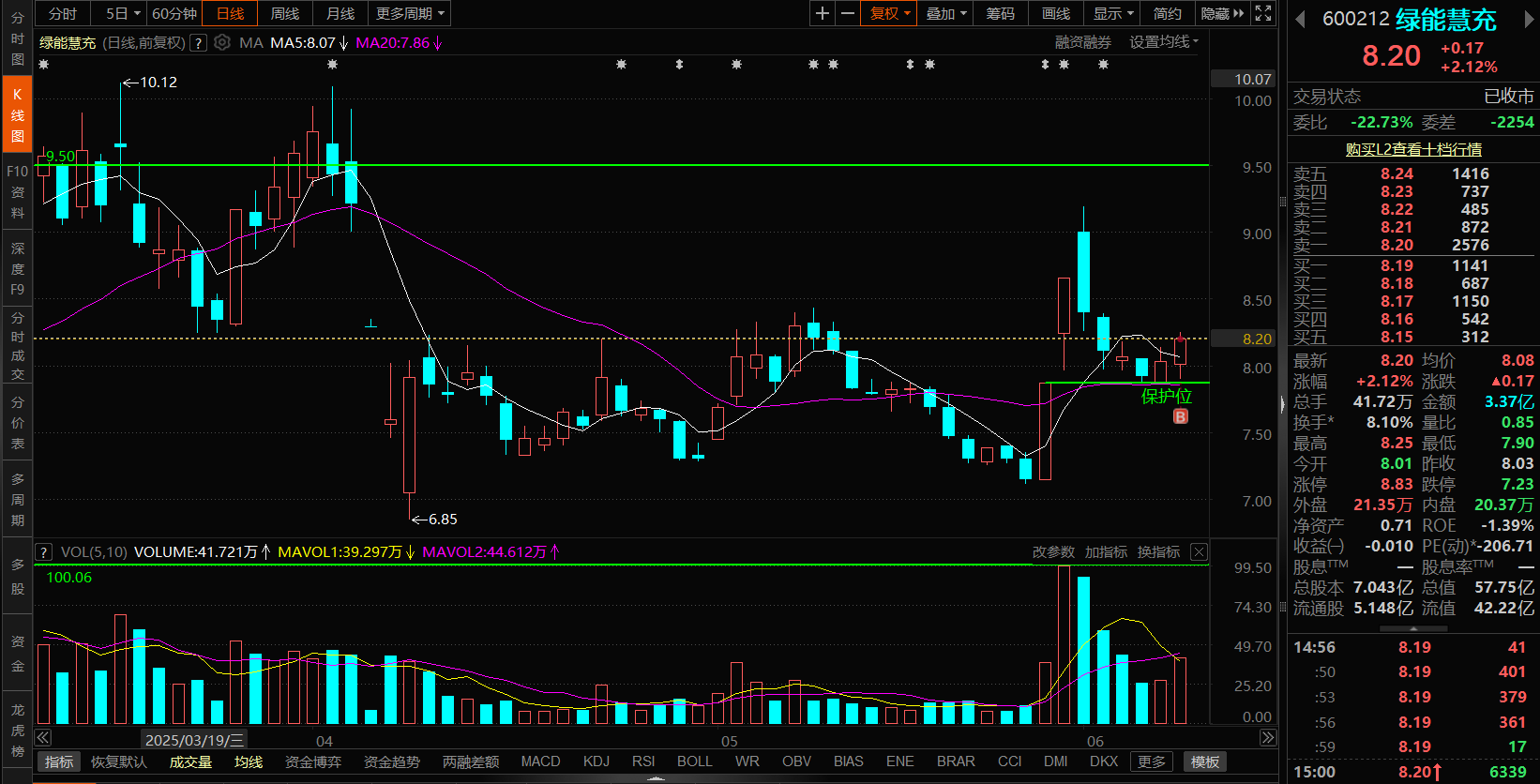Image resolution: width=1540 pixels, height=784 pixels.
Task: Open 复权 adjustment dropdown
Action: click(x=890, y=13)
